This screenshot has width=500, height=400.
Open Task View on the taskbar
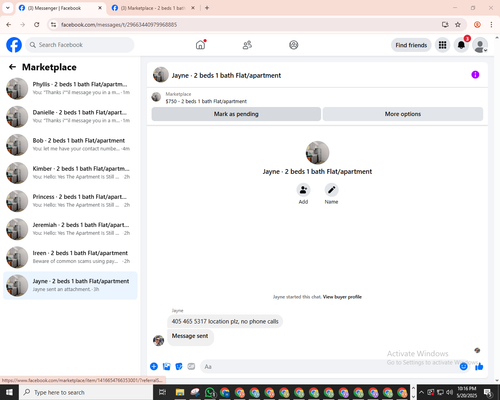click(x=162, y=392)
